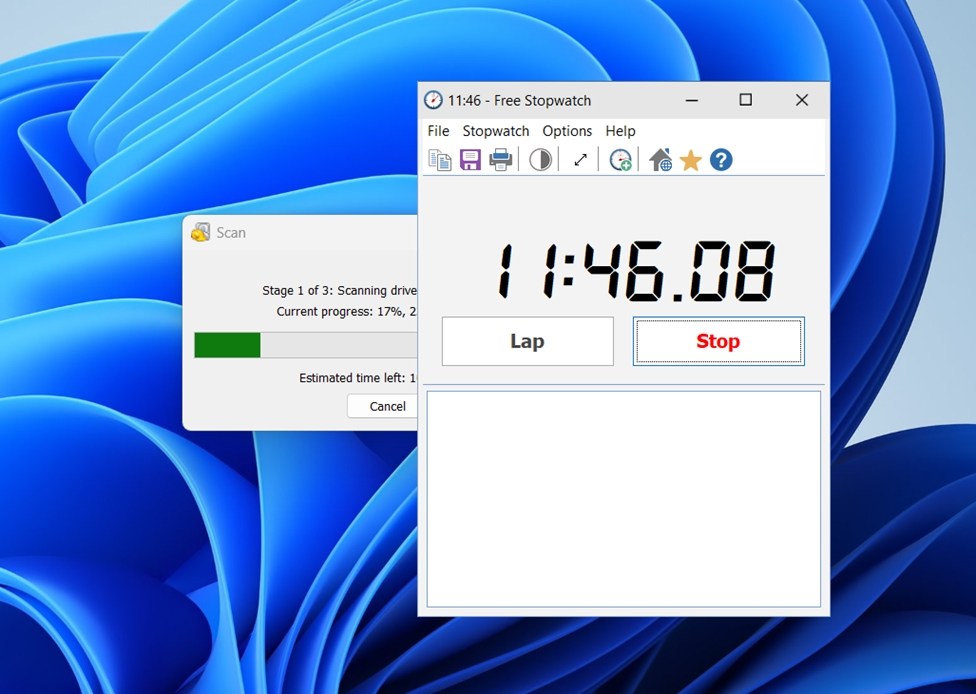The image size is (976, 694).
Task: Stop the running timer with Stop button
Action: (718, 342)
